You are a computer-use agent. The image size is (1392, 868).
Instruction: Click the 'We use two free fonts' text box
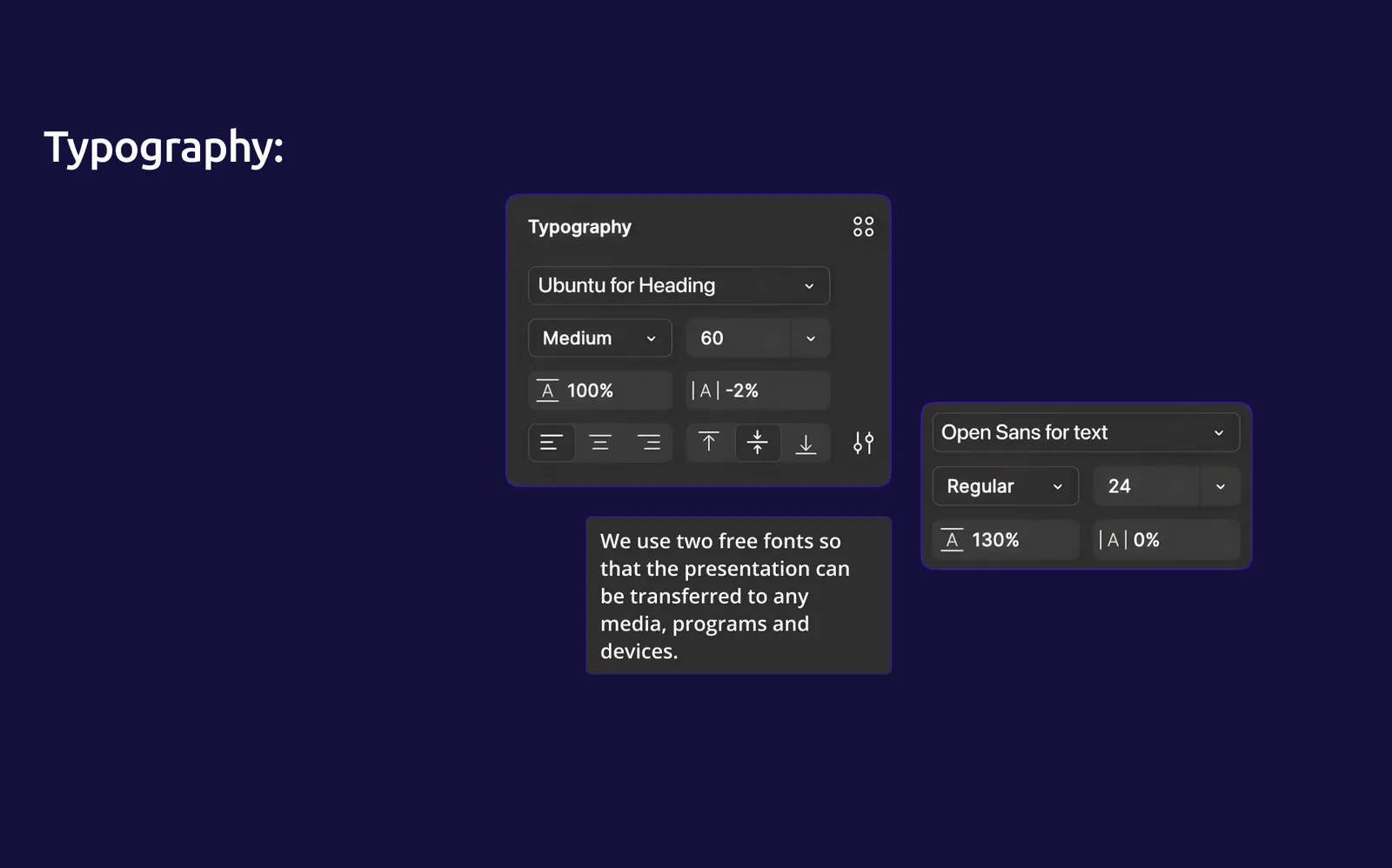[x=739, y=596]
